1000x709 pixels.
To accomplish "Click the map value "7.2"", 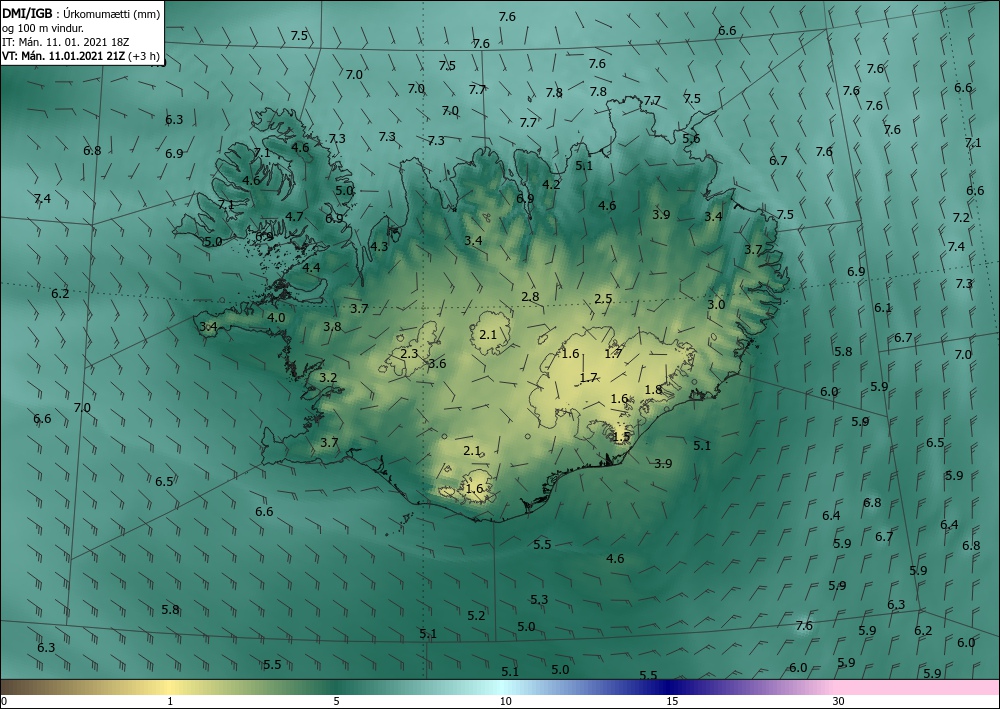I will (961, 217).
